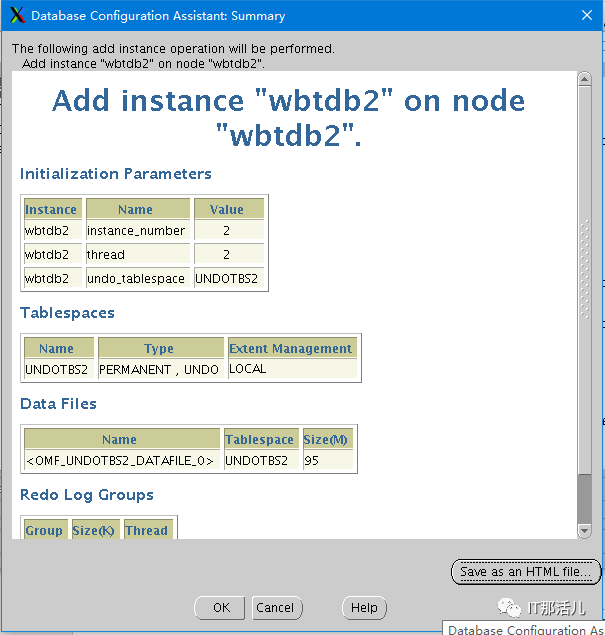Click the Extent Management column header

click(x=292, y=348)
